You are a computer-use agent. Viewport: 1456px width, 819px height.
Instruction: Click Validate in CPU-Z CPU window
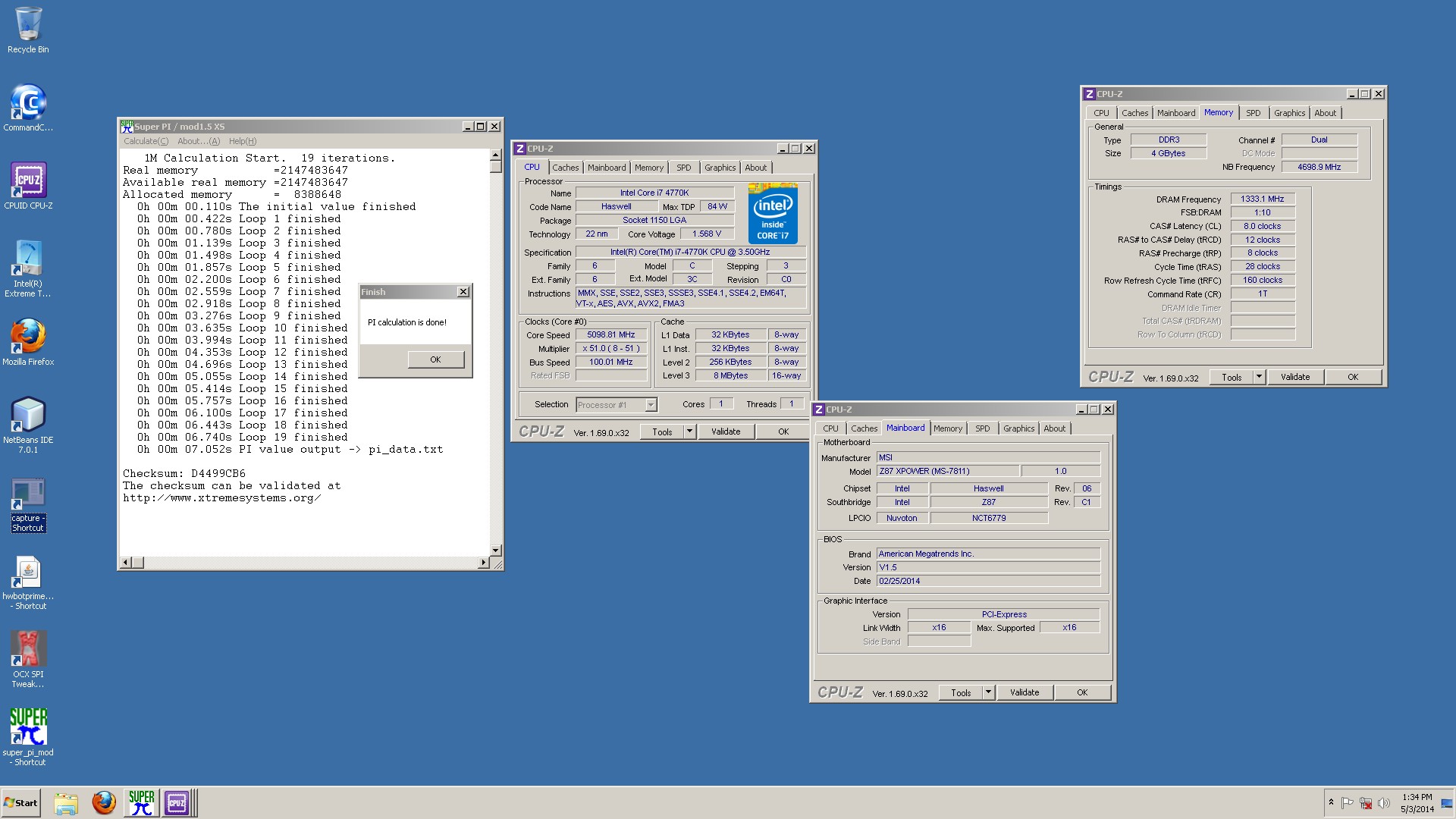point(726,431)
